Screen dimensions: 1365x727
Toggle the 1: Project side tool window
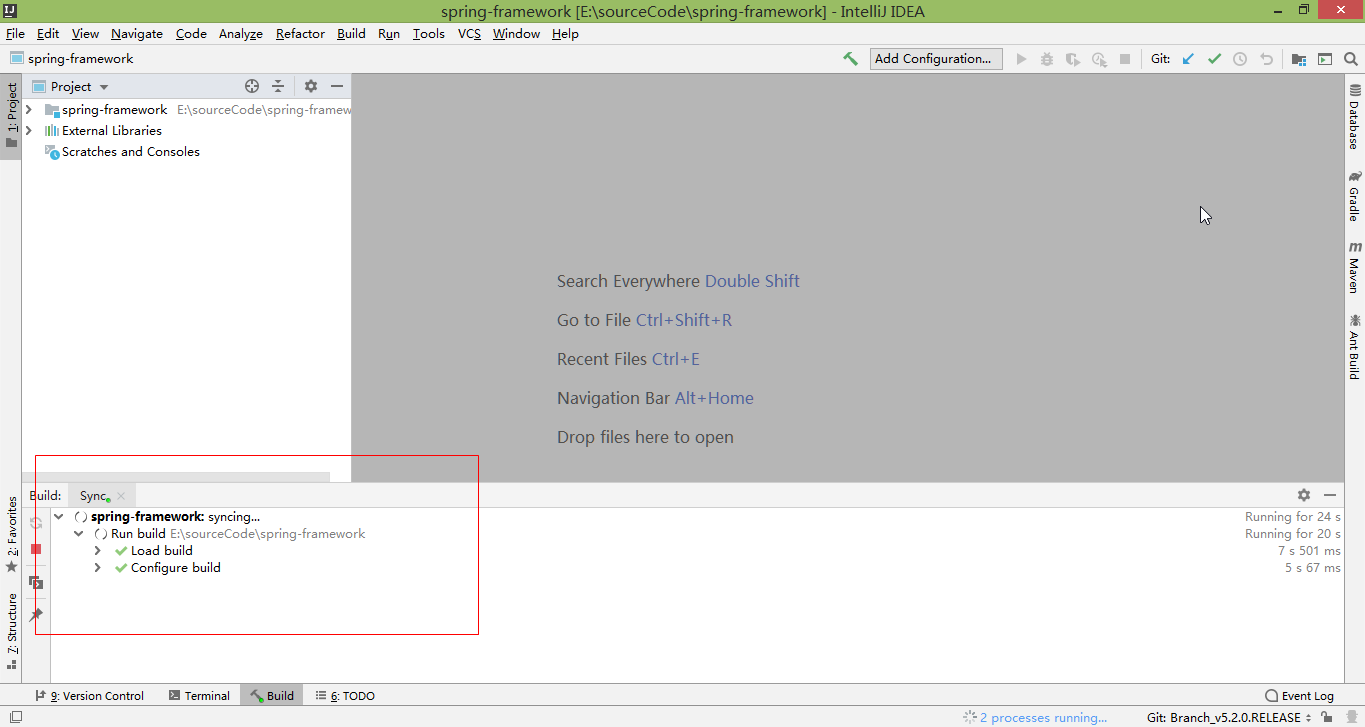[11, 115]
